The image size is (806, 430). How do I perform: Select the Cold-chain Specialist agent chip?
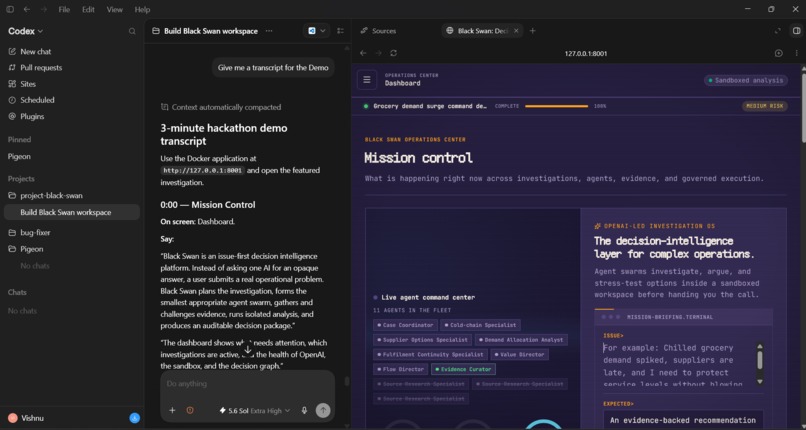(x=481, y=325)
